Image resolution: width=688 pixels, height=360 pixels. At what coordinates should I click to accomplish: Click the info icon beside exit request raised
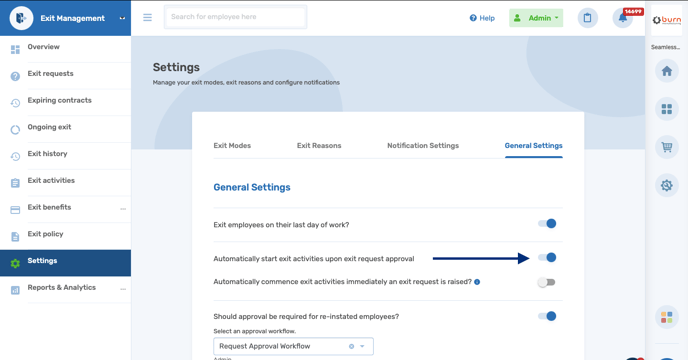[x=477, y=282]
